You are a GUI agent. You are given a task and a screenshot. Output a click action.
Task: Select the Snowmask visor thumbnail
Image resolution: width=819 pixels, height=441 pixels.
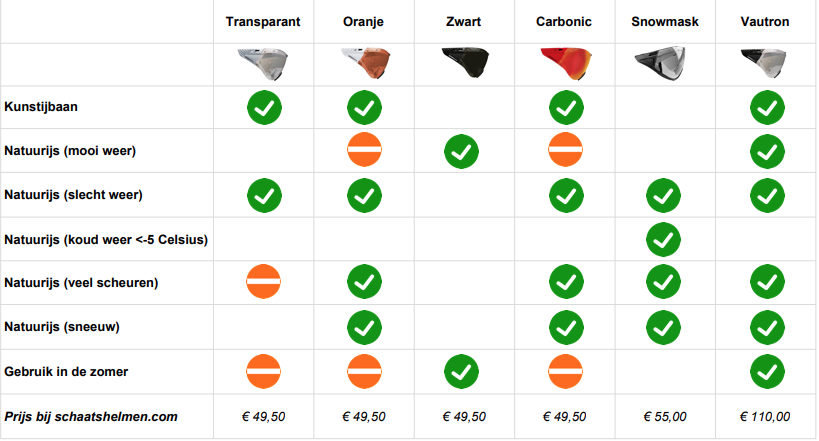coord(661,65)
